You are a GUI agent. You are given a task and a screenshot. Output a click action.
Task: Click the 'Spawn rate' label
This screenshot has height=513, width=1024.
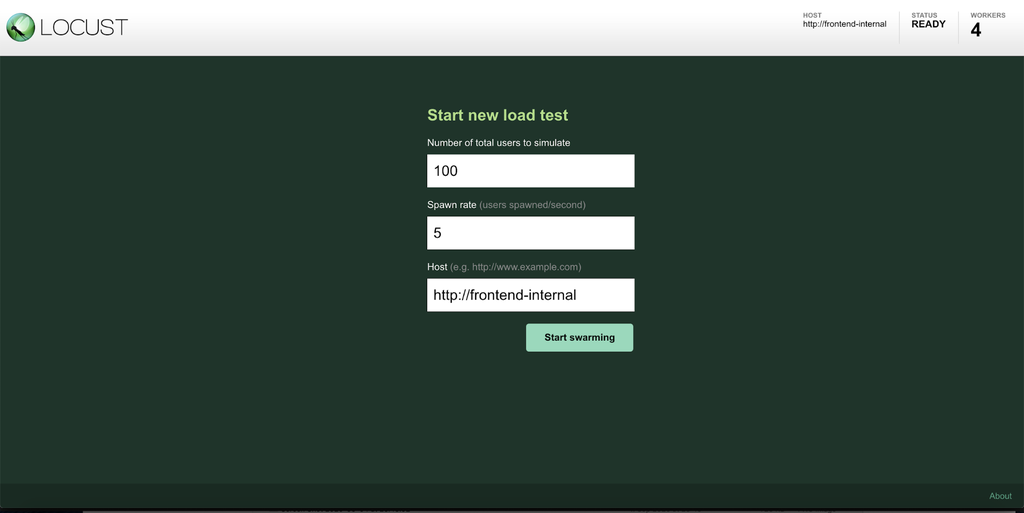451,204
